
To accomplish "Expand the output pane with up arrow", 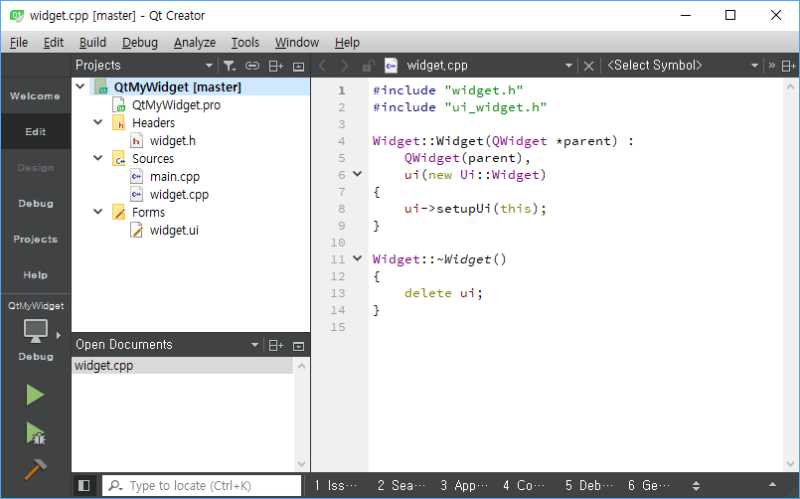I will tap(772, 485).
